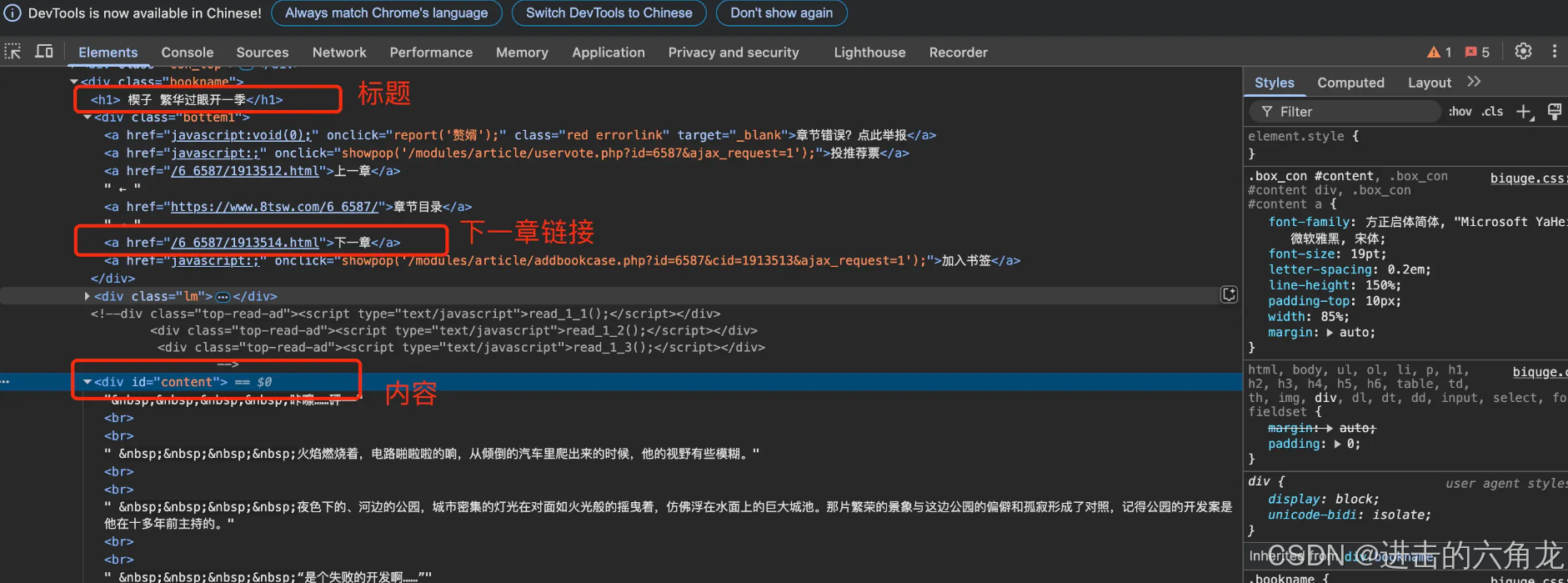Open the Recorder tab
1568x583 pixels.
(959, 52)
